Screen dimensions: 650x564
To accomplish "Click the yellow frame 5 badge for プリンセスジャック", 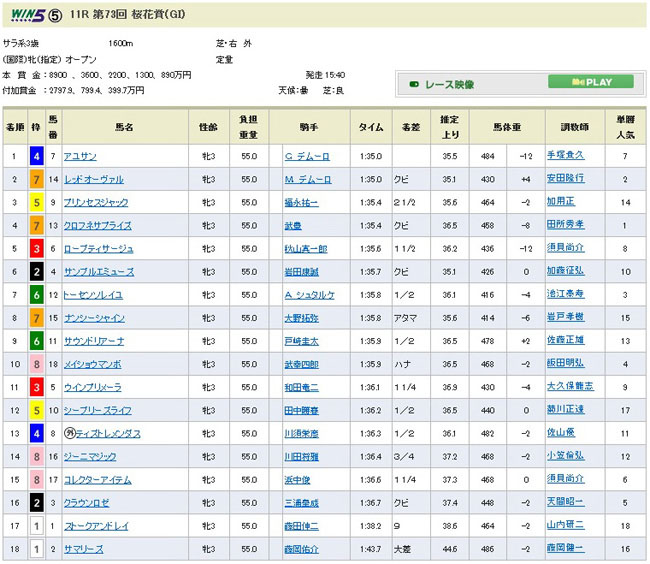I will coord(36,202).
